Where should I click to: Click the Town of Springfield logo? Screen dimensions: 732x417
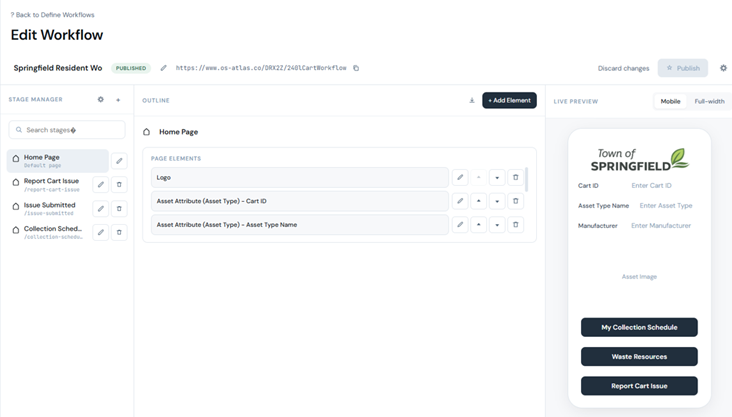(x=639, y=160)
